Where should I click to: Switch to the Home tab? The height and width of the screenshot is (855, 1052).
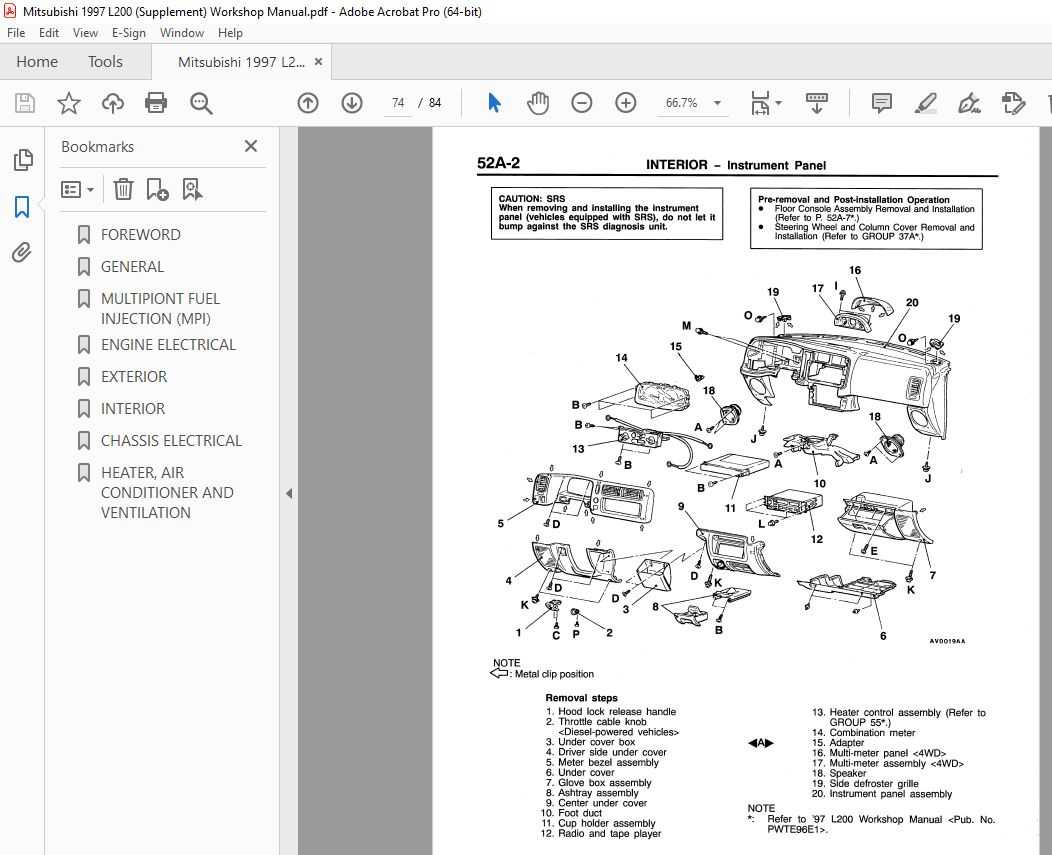pos(37,62)
